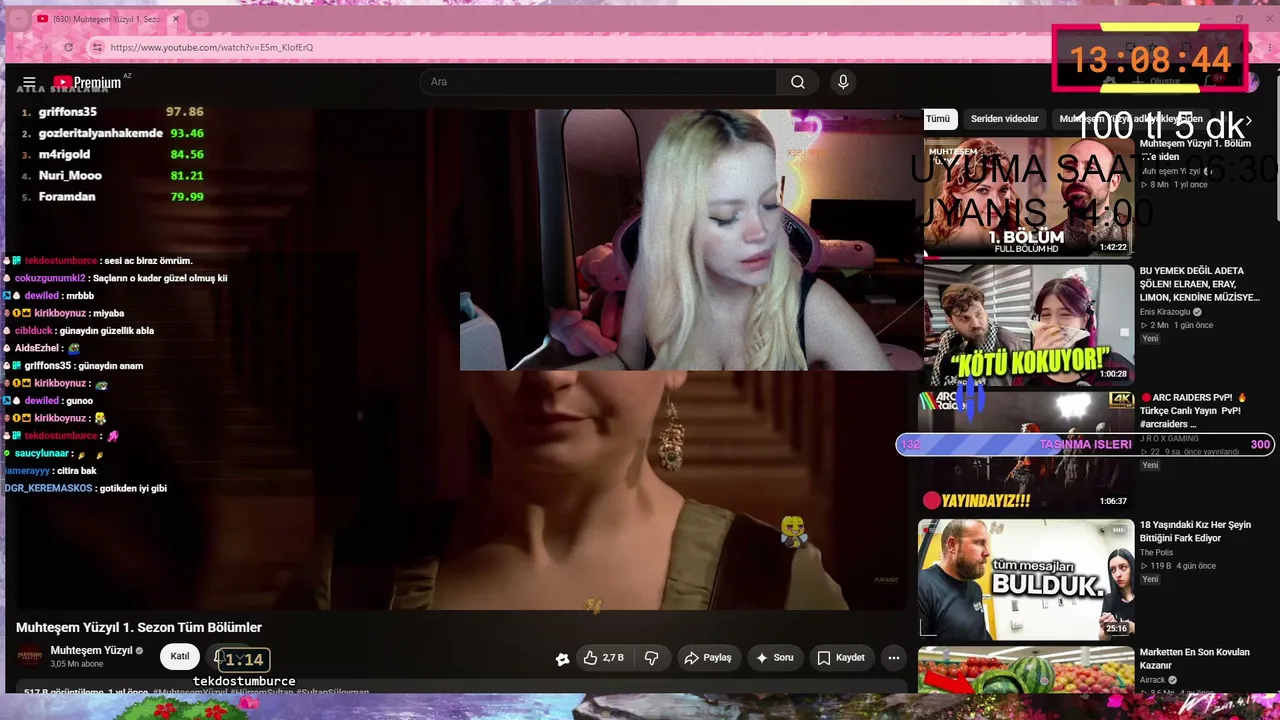Click the search magnifier button
The image size is (1280, 720).
click(797, 82)
